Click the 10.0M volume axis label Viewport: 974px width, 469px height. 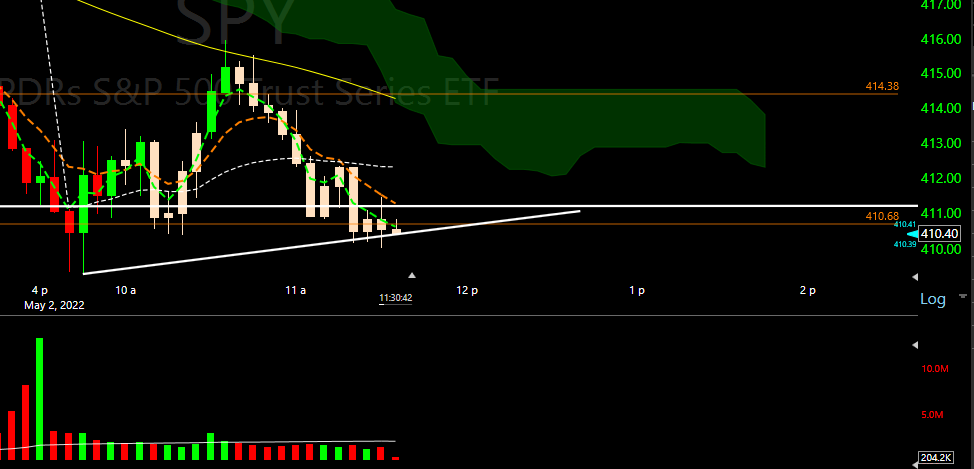(934, 369)
